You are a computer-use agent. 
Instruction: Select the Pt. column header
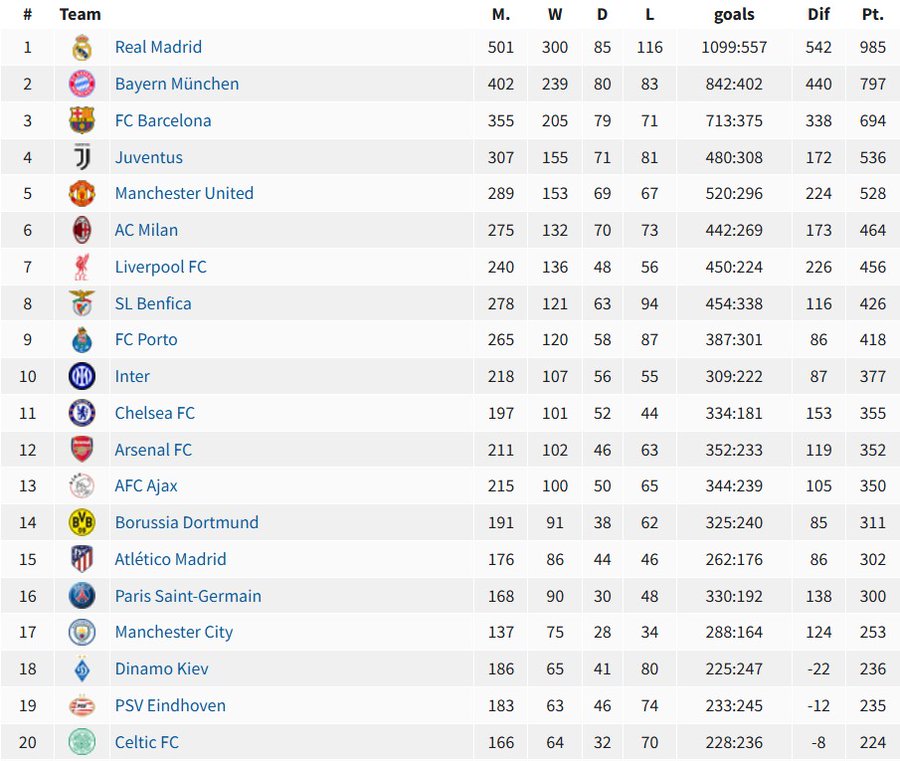coord(872,14)
